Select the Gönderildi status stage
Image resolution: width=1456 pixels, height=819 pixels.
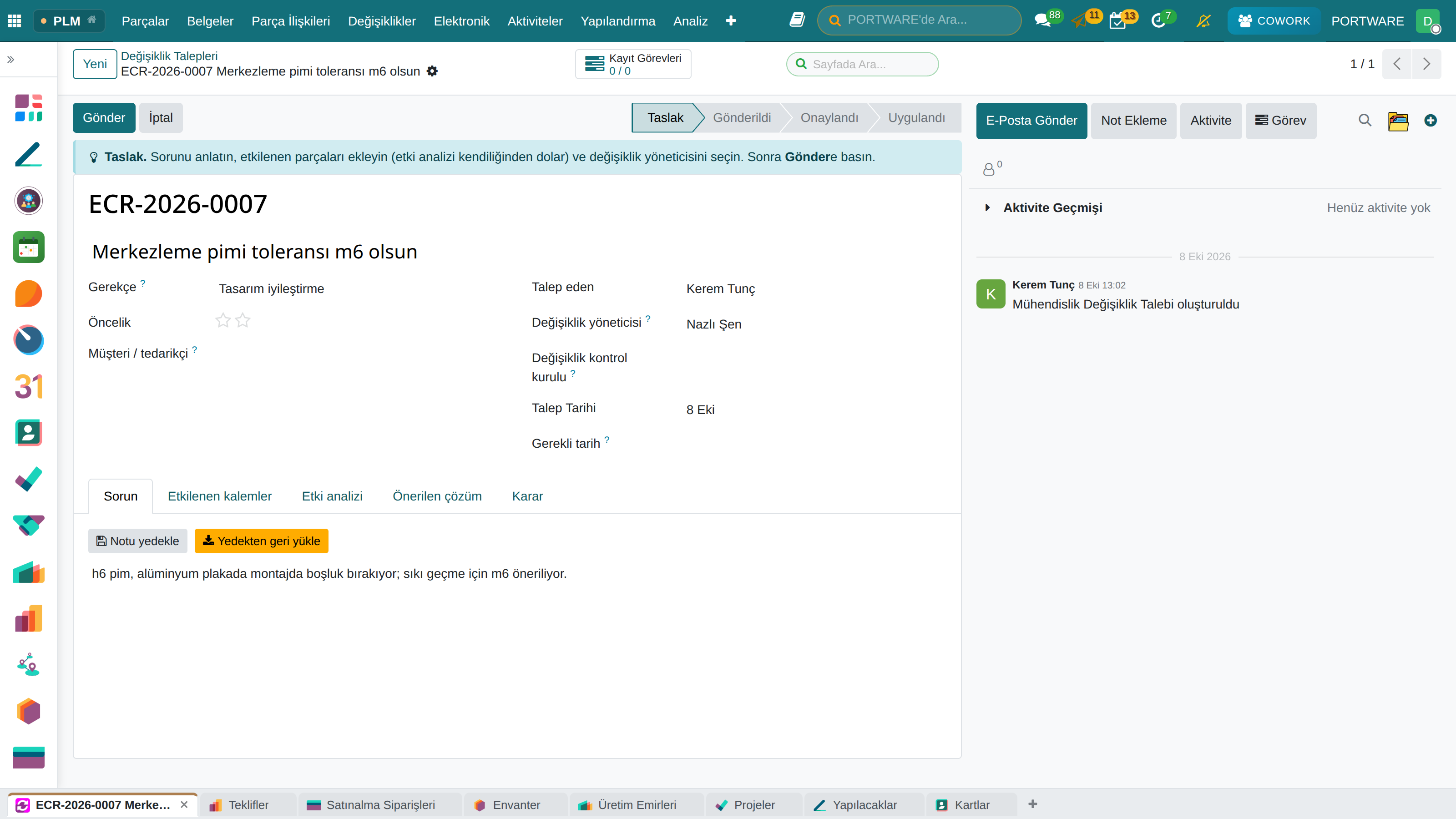(741, 117)
